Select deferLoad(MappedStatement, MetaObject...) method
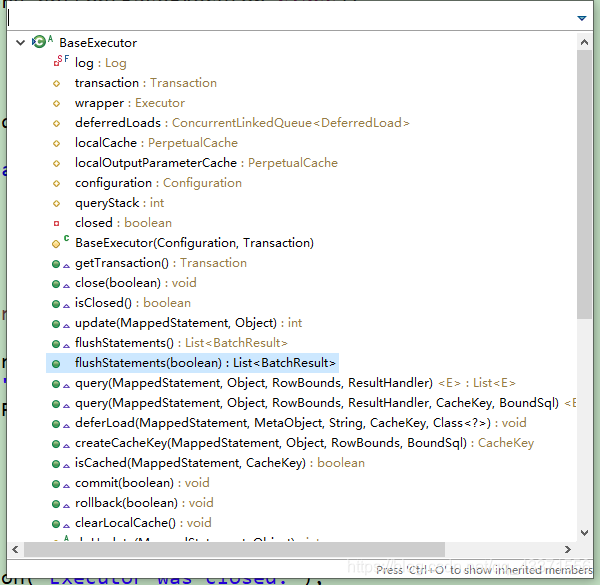This screenshot has height=585, width=600. 301,423
